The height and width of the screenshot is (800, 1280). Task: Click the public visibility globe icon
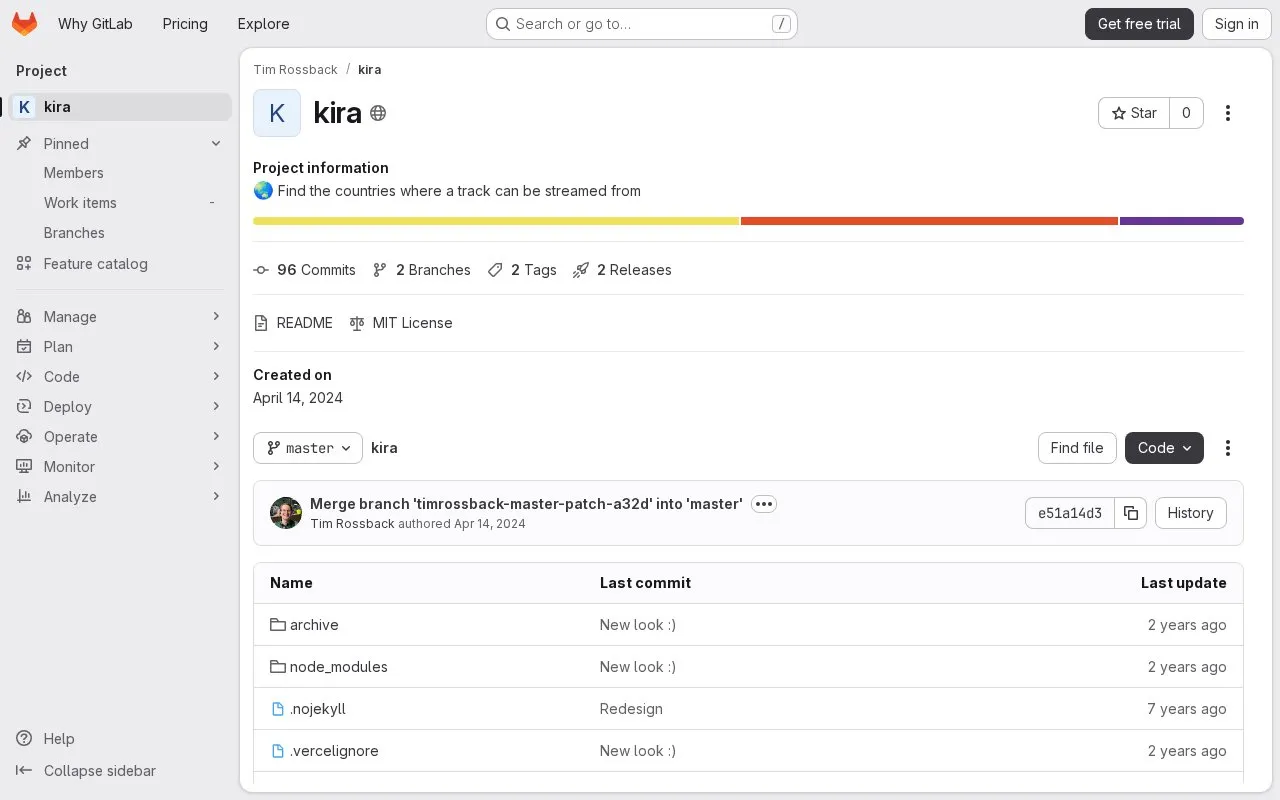pos(378,113)
